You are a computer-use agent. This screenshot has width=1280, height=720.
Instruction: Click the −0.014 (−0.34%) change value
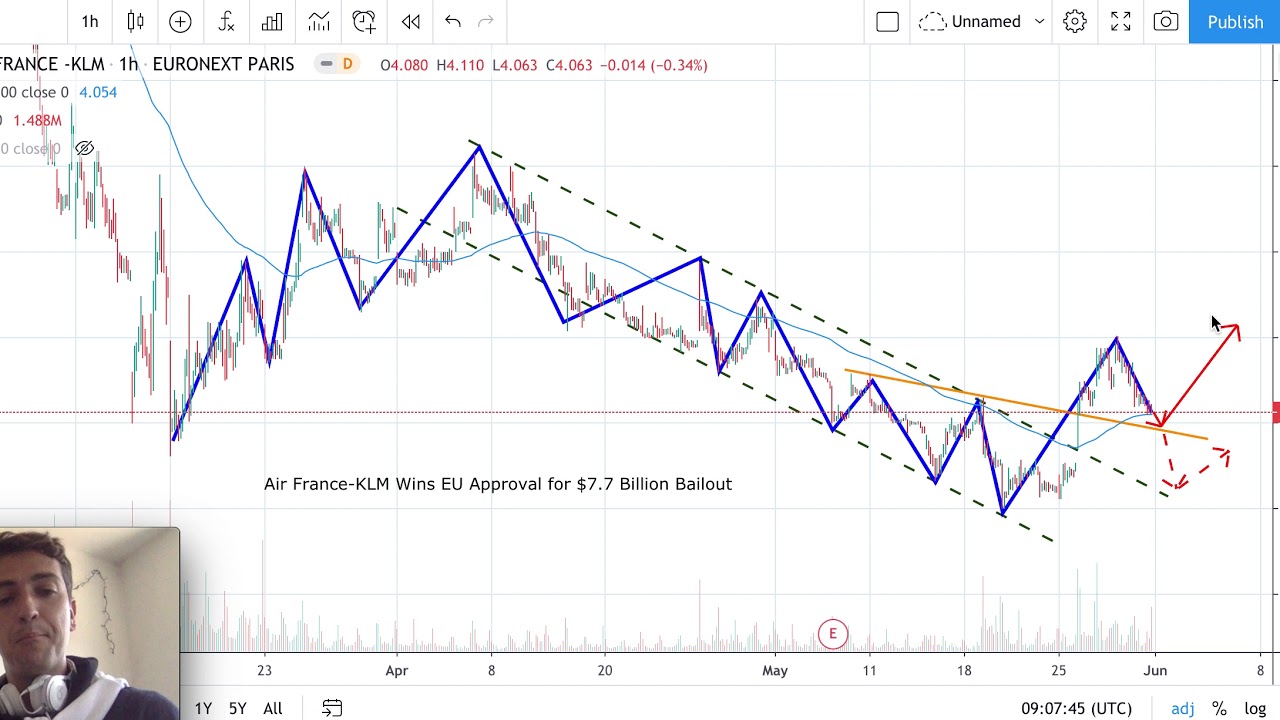653,65
